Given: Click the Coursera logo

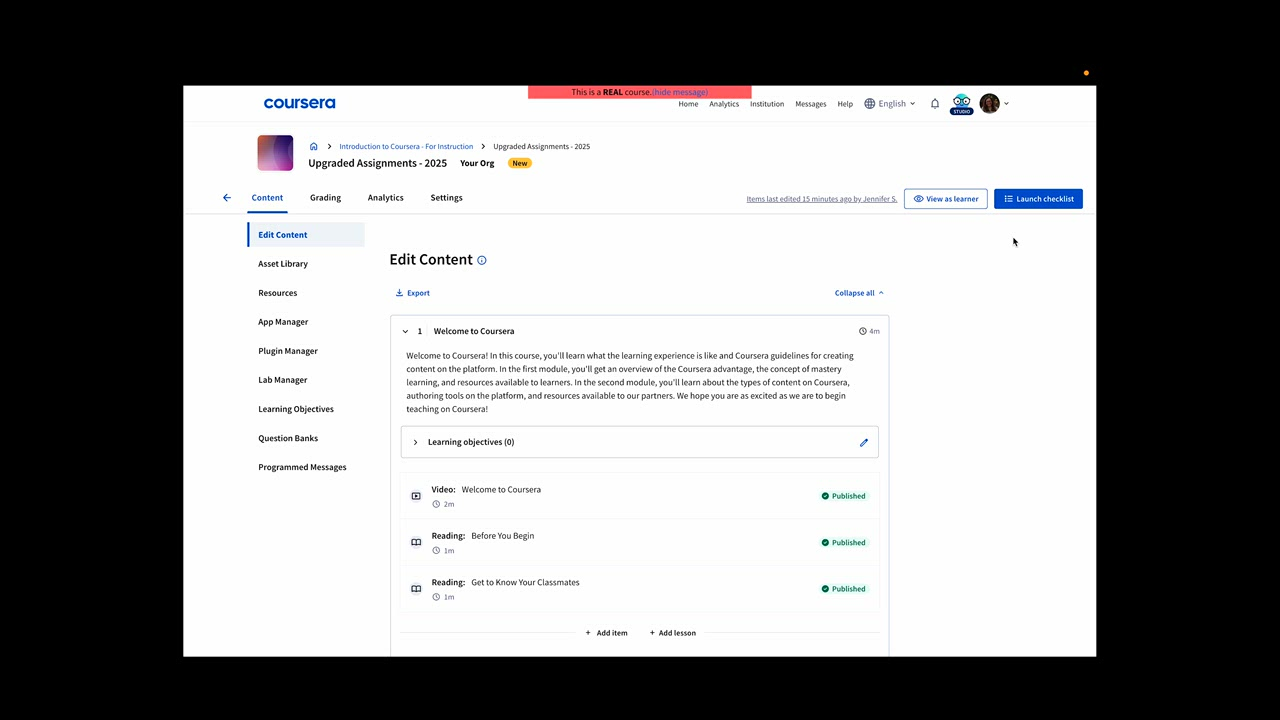Looking at the screenshot, I should (299, 103).
